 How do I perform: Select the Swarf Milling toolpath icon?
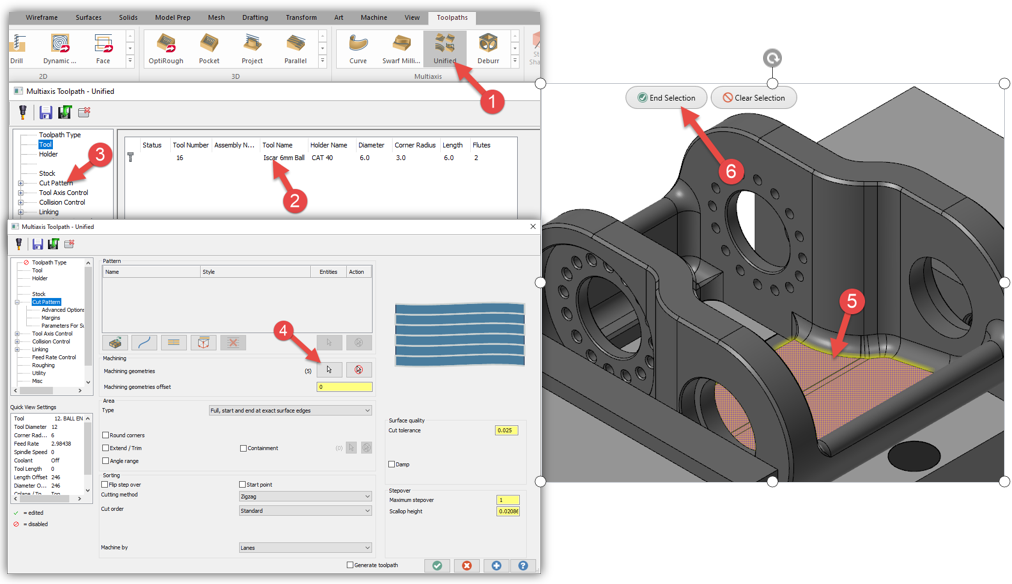tap(401, 48)
